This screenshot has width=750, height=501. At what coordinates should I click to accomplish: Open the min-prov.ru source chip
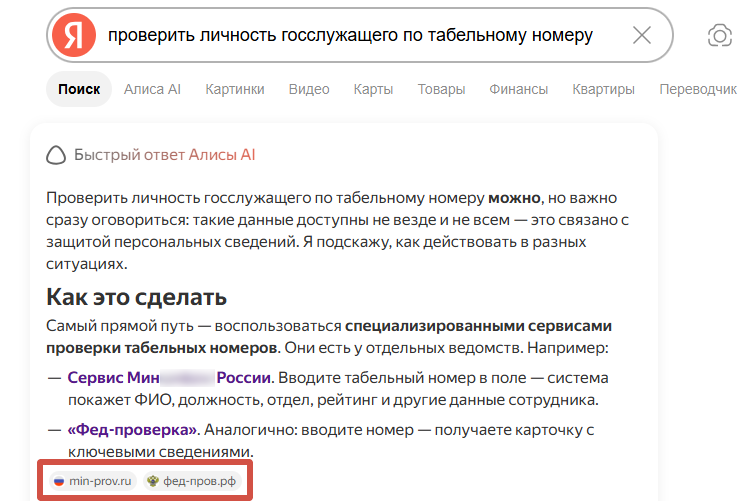point(93,481)
